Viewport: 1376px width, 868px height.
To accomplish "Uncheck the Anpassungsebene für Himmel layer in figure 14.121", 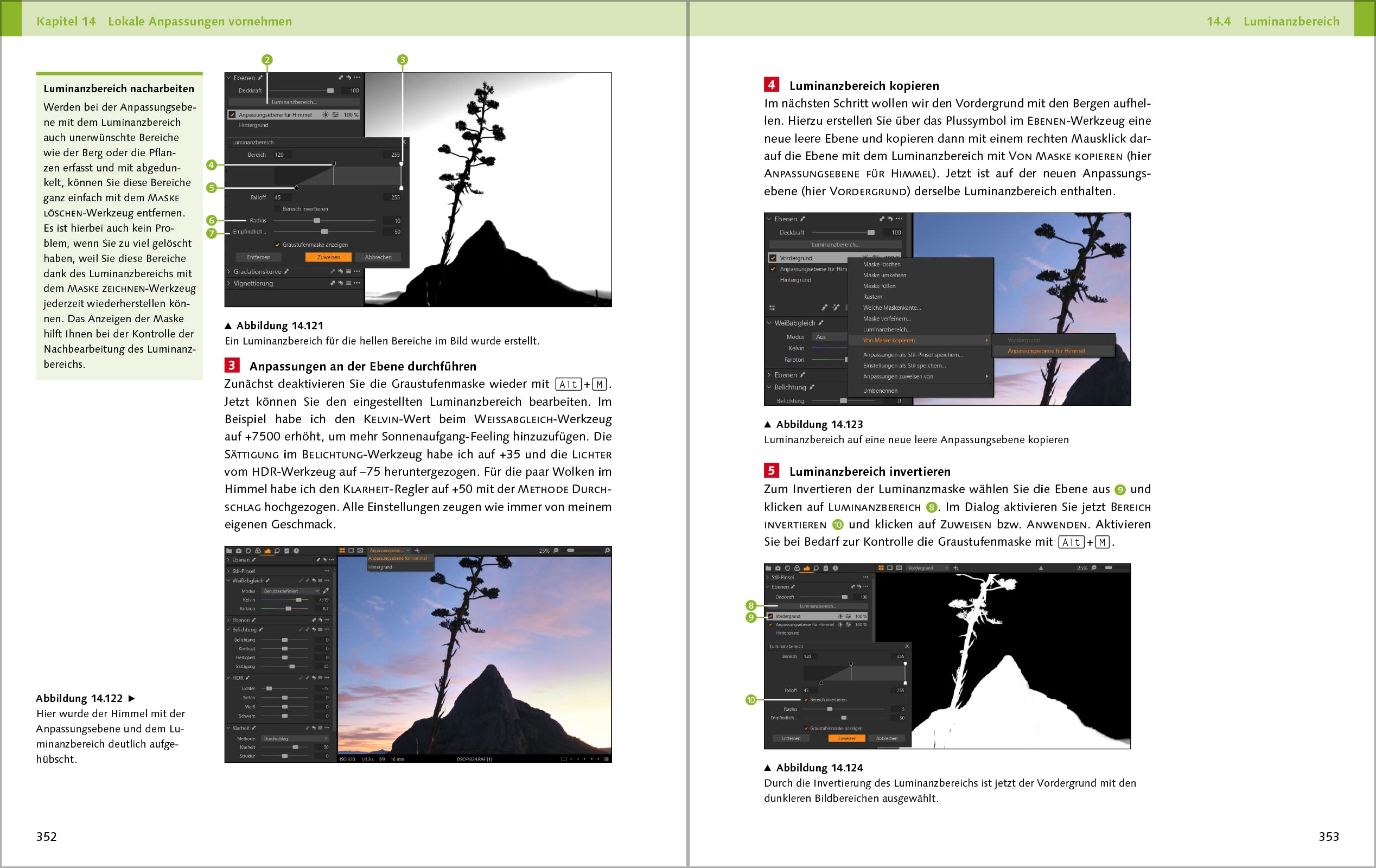I will [232, 115].
